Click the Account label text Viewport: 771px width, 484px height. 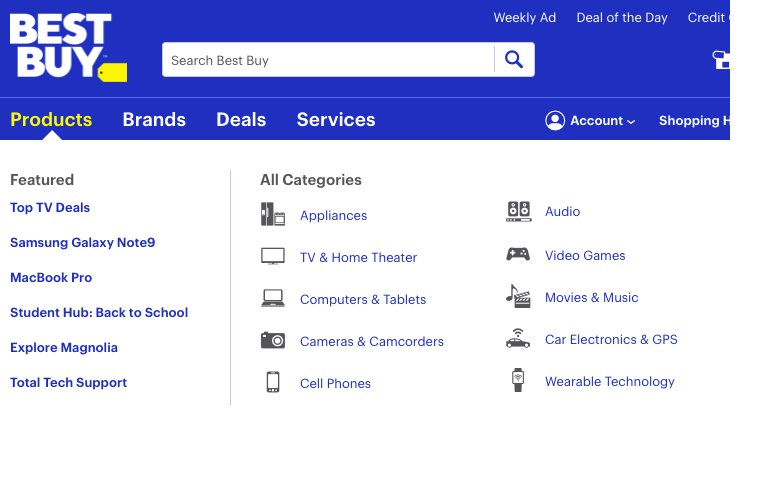596,121
